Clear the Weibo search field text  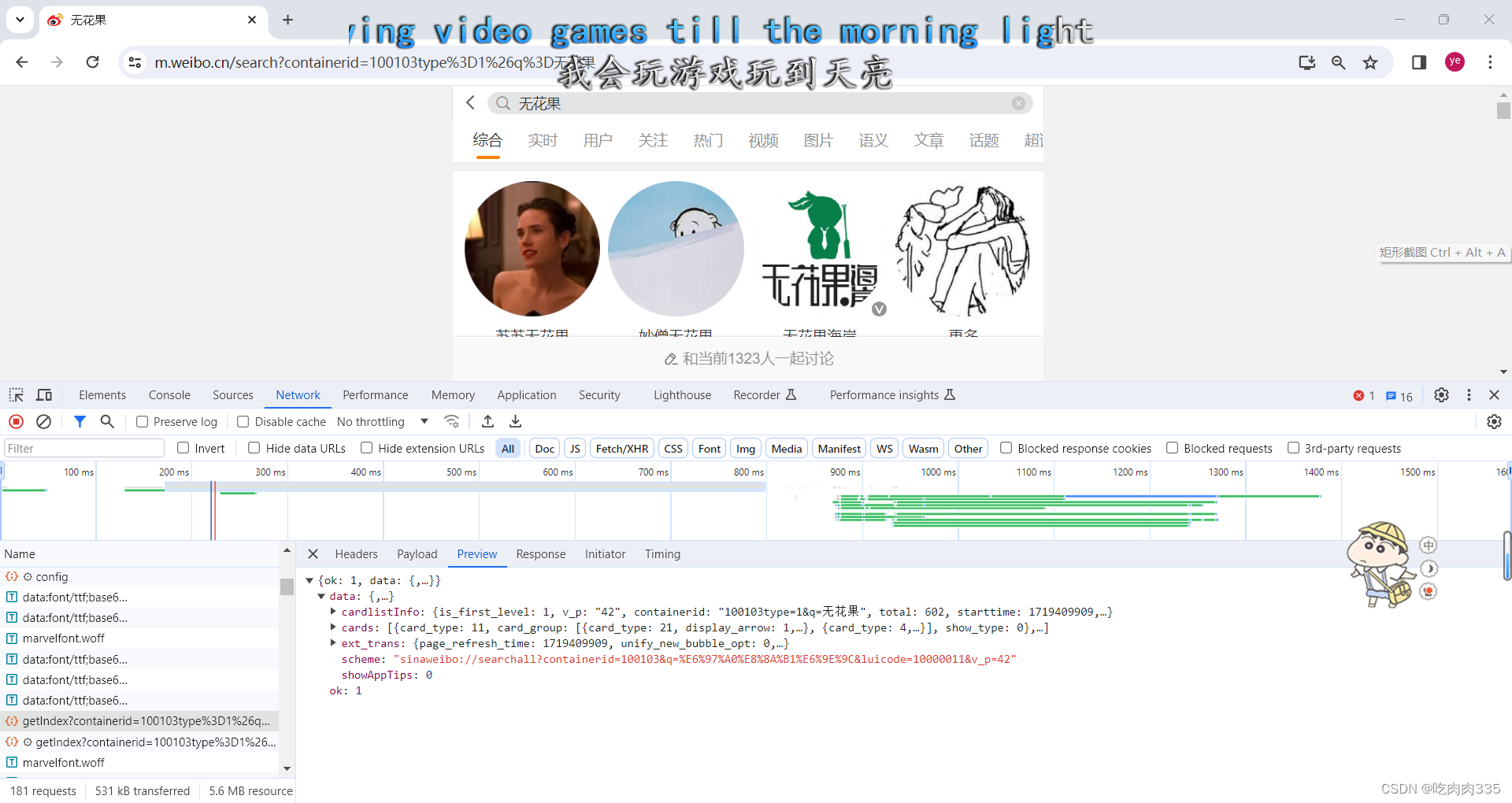point(1018,103)
